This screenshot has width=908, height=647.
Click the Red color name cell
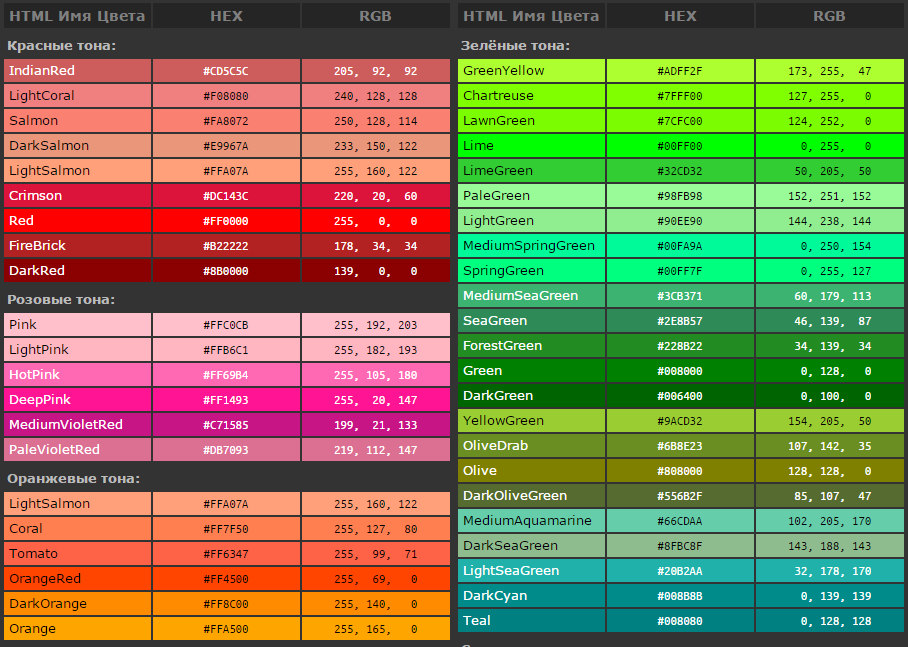[78, 221]
